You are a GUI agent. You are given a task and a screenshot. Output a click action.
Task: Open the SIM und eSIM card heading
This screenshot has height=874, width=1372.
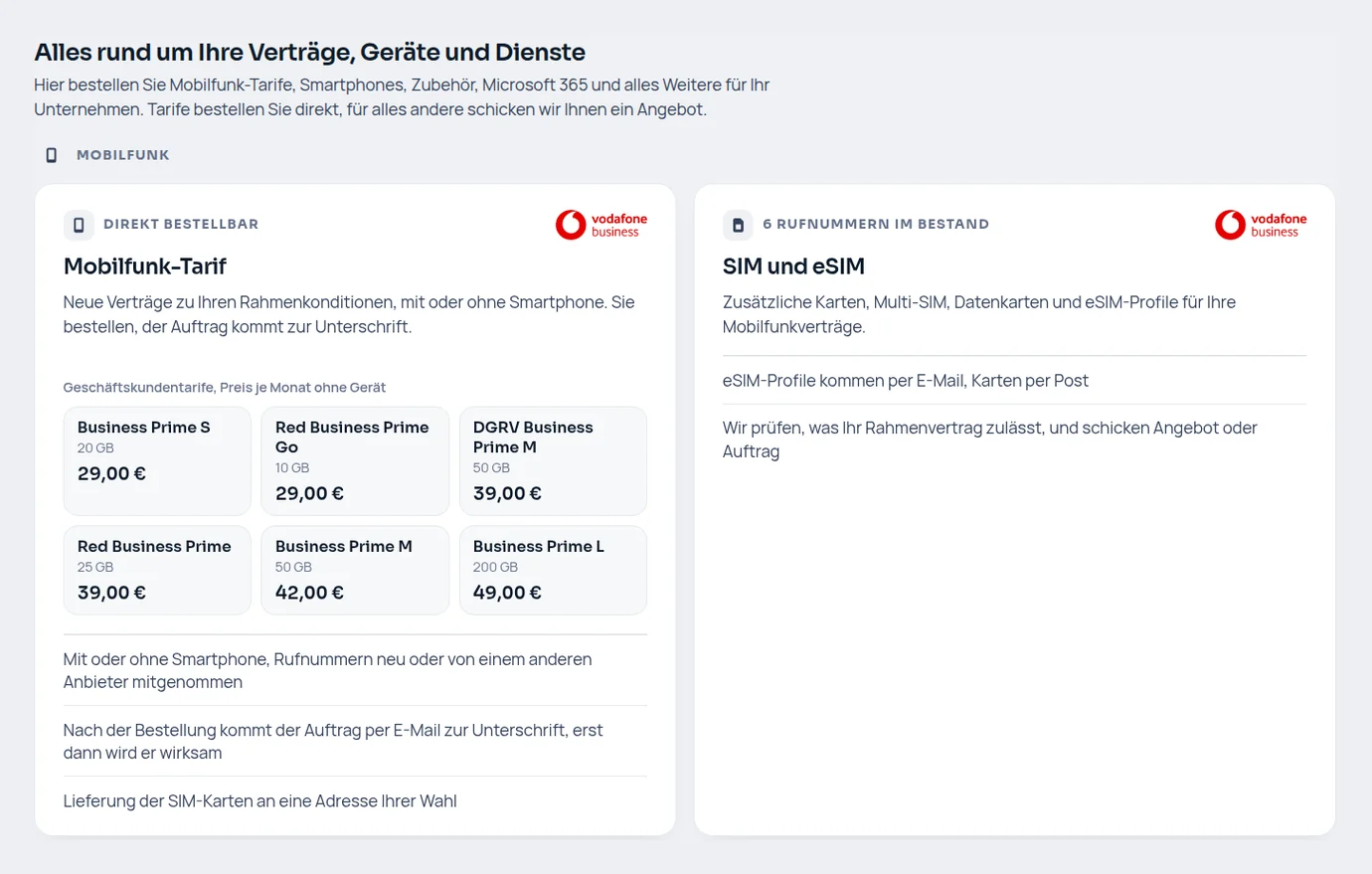(793, 266)
